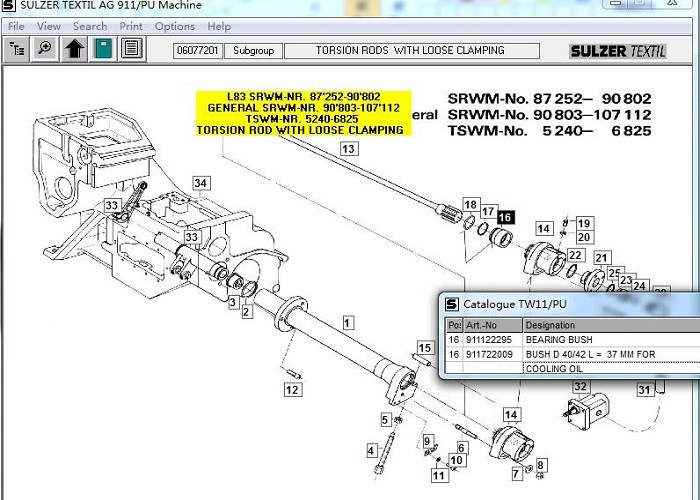Open the View menu

(x=49, y=26)
